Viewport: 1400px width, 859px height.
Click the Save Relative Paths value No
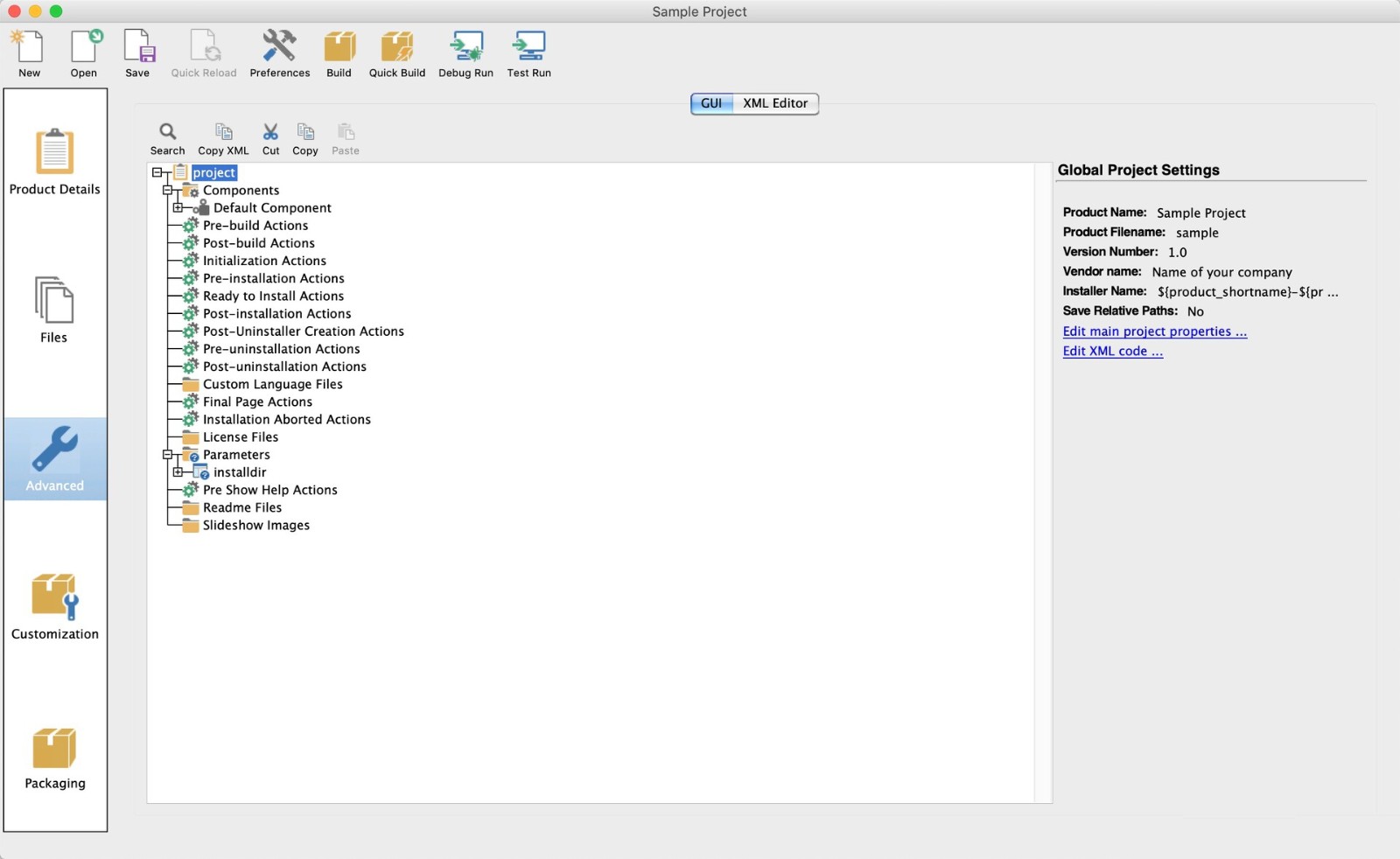tap(1195, 311)
